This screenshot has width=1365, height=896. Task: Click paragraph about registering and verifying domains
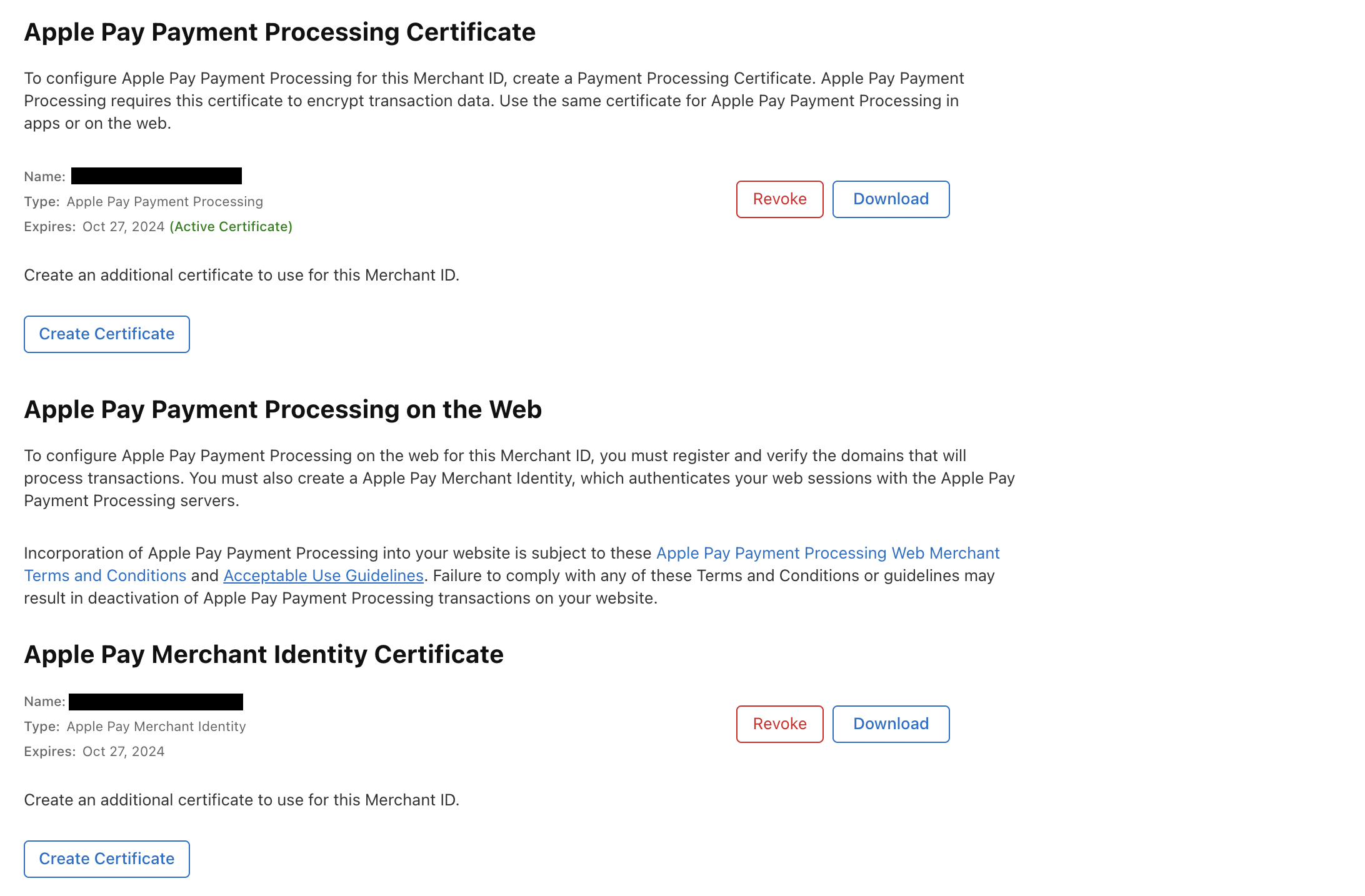[519, 479]
